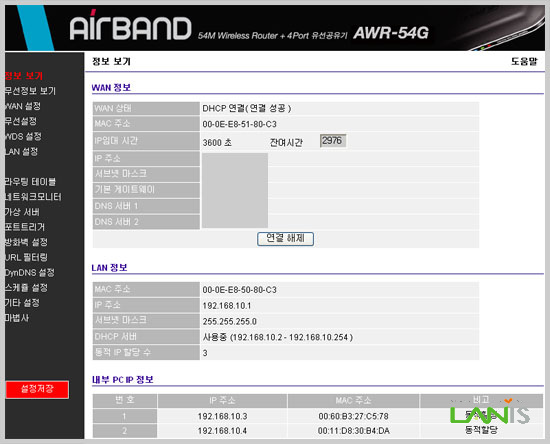The height and width of the screenshot is (444, 550).
Task: Click the DNS 서버 1 label
Action: point(116,206)
